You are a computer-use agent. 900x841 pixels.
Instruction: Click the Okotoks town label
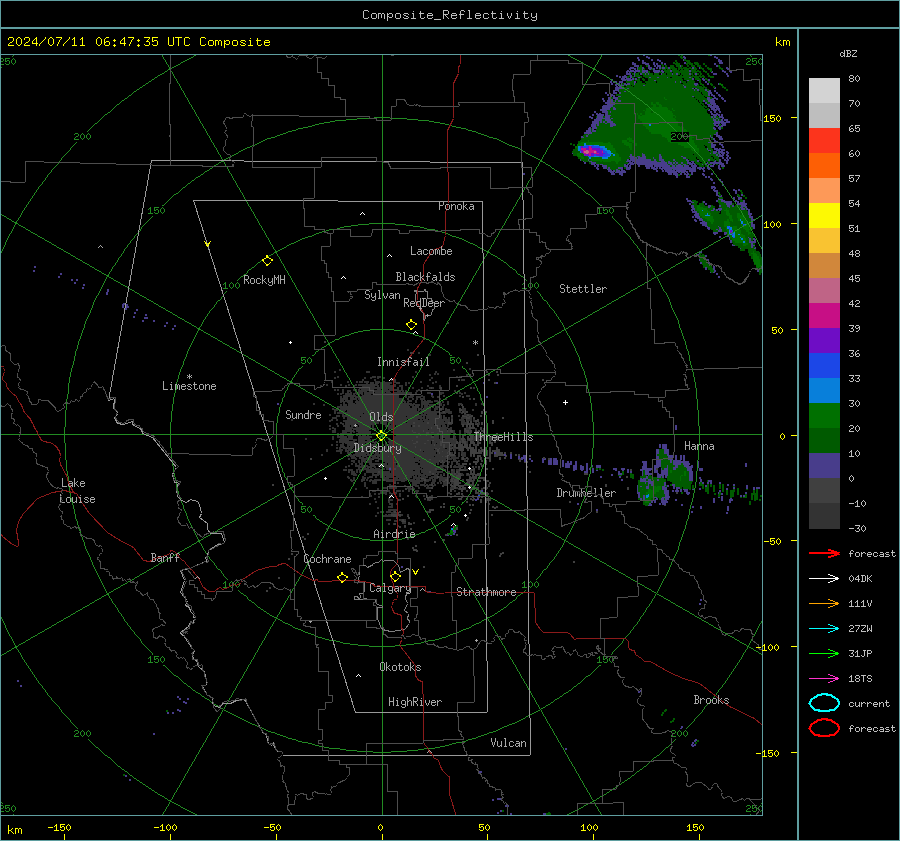click(x=400, y=667)
